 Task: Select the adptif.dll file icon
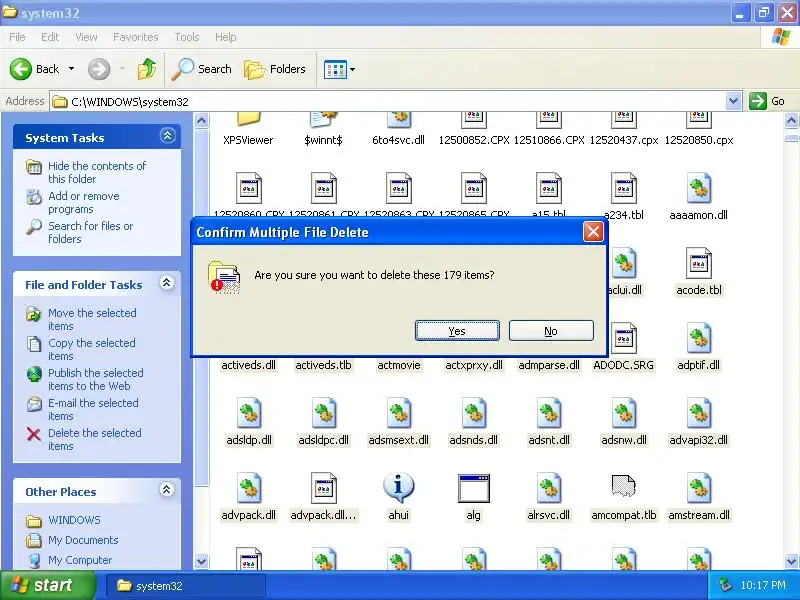pos(698,338)
